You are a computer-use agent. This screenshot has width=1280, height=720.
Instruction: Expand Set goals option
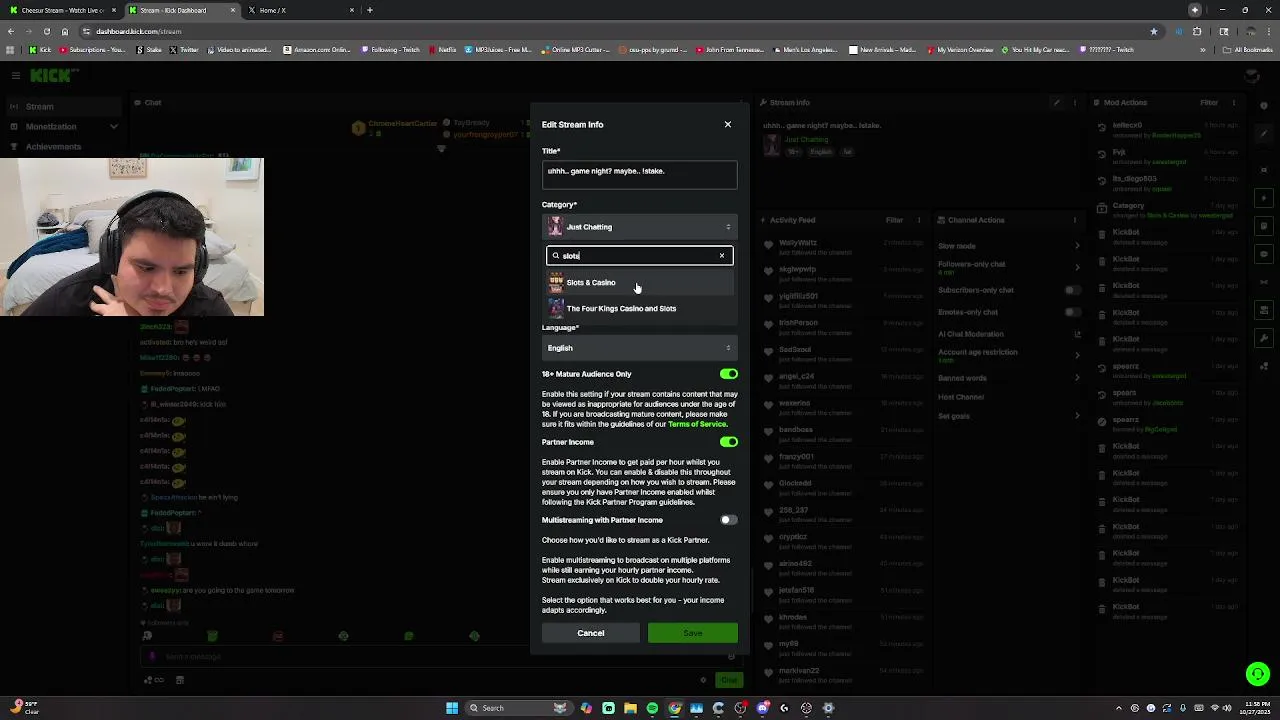pyautogui.click(x=1009, y=416)
